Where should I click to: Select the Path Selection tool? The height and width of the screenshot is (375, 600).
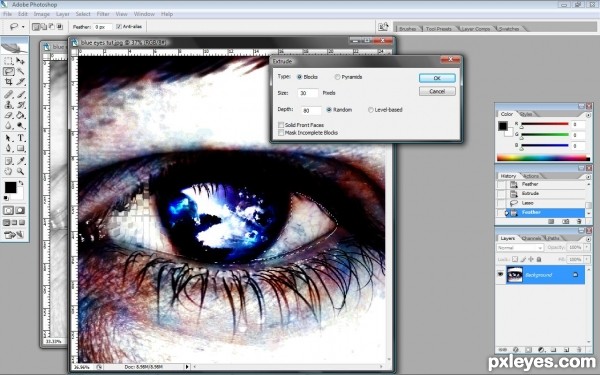8,138
